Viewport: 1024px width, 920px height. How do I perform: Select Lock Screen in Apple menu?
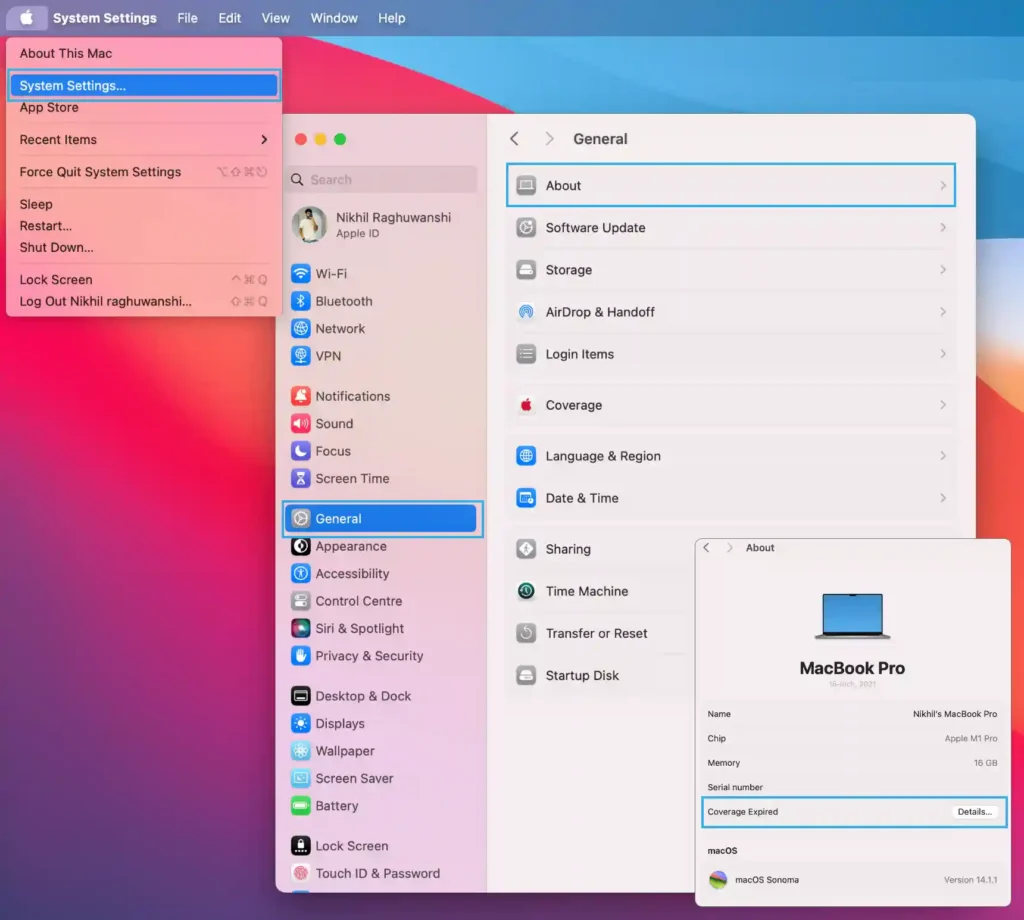[144, 279]
